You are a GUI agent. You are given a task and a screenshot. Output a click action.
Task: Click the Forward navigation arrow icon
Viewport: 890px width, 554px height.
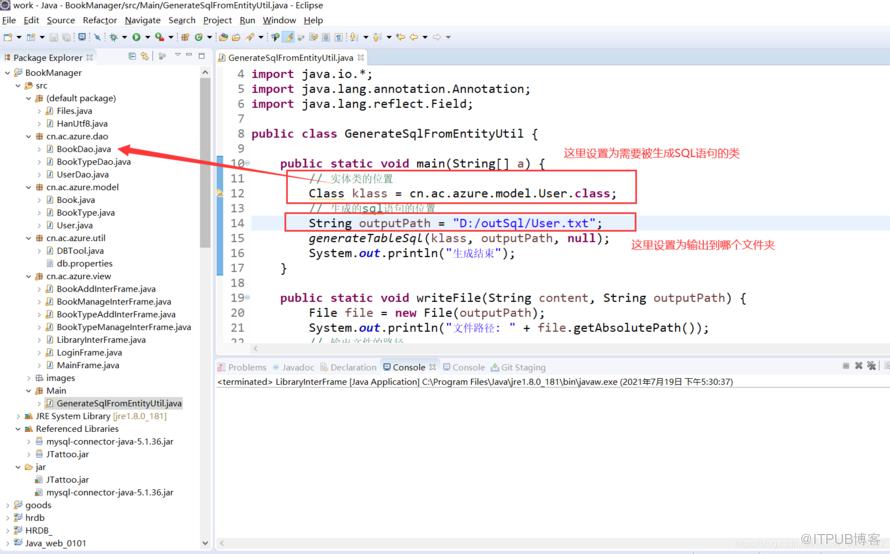pos(436,37)
